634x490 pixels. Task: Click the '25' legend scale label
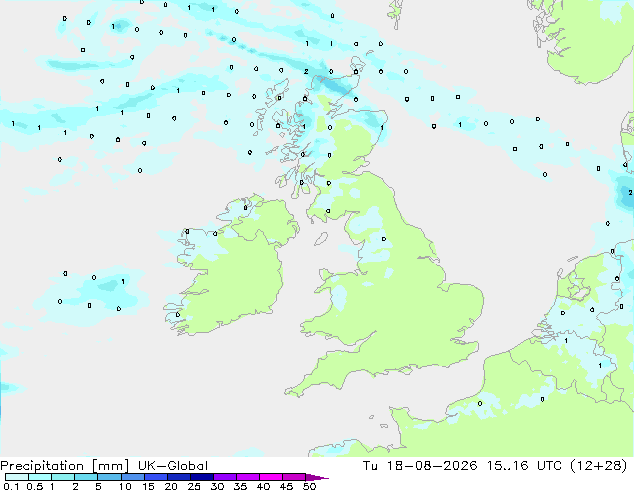pyautogui.click(x=194, y=486)
